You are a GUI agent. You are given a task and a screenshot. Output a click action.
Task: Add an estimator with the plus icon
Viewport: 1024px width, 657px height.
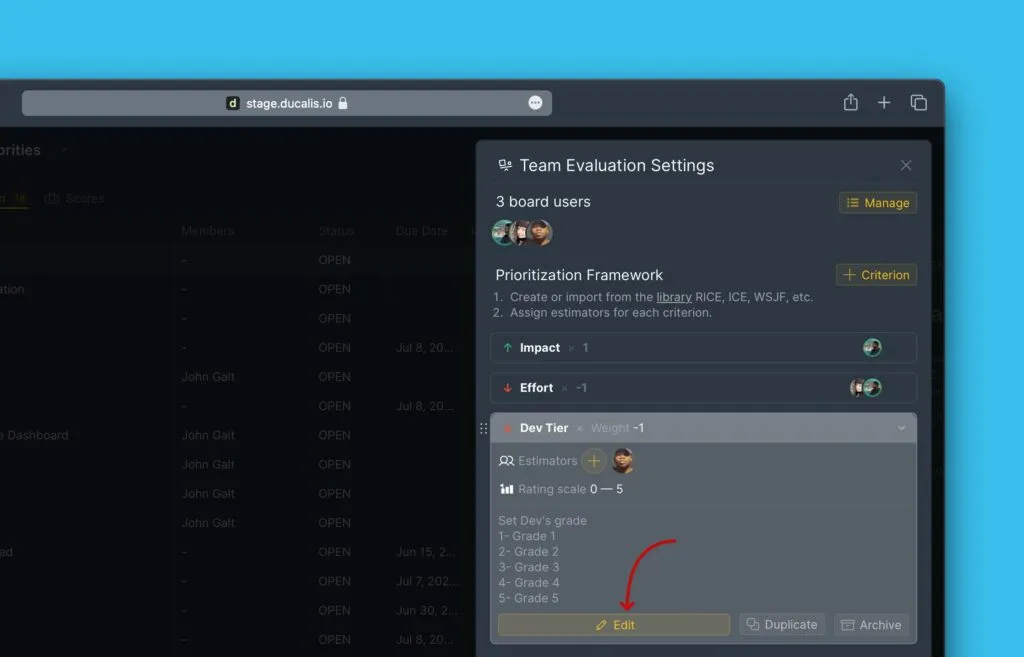(x=594, y=461)
